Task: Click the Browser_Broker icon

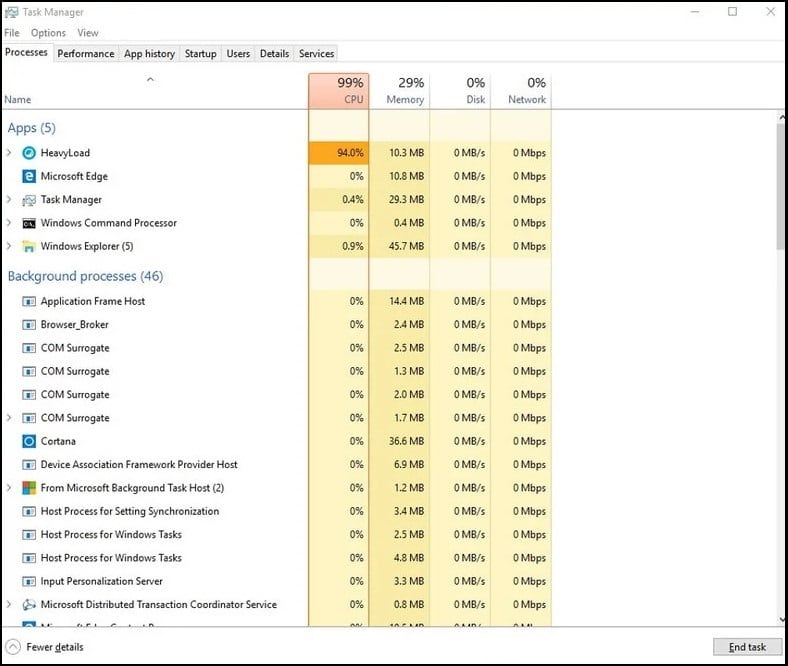Action: tap(29, 325)
